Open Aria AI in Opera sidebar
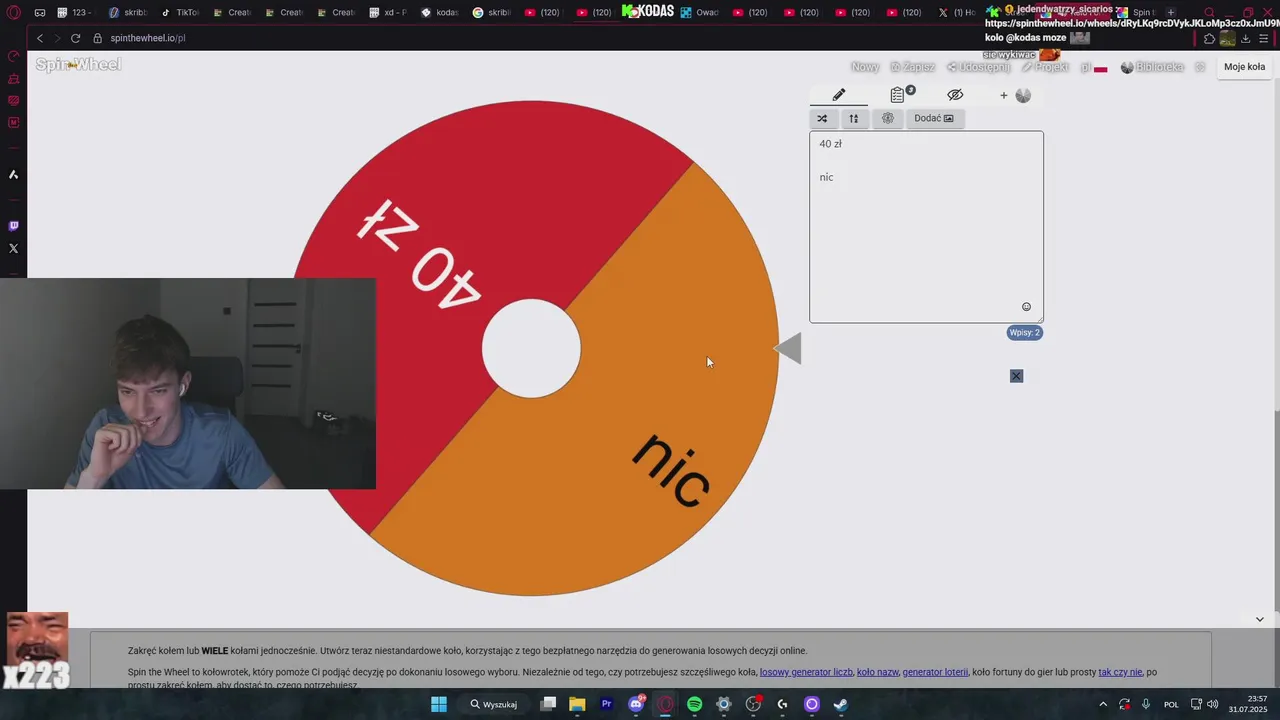1280x720 pixels. pyautogui.click(x=13, y=175)
